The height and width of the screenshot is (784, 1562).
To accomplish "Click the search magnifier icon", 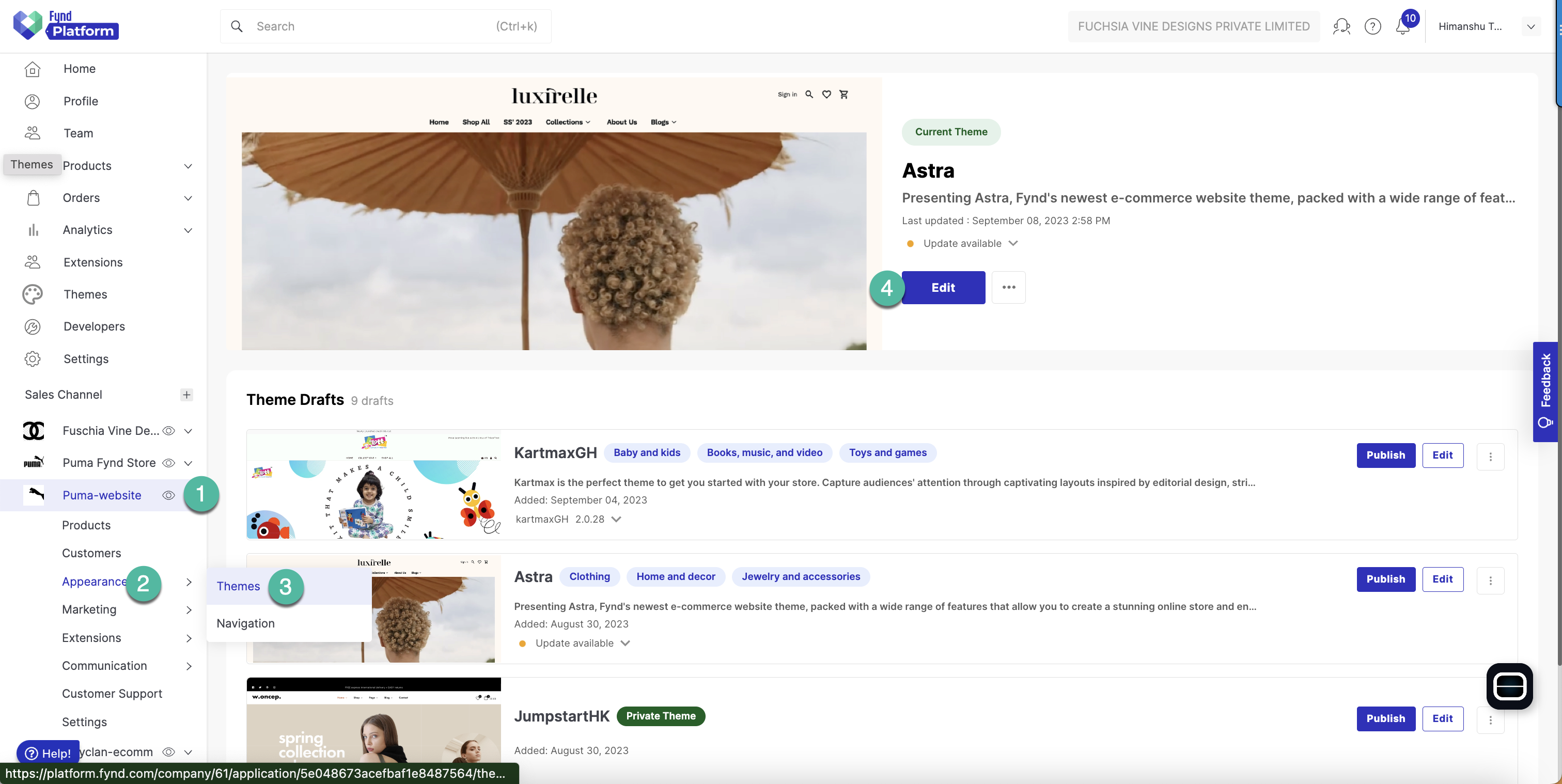I will click(x=237, y=26).
